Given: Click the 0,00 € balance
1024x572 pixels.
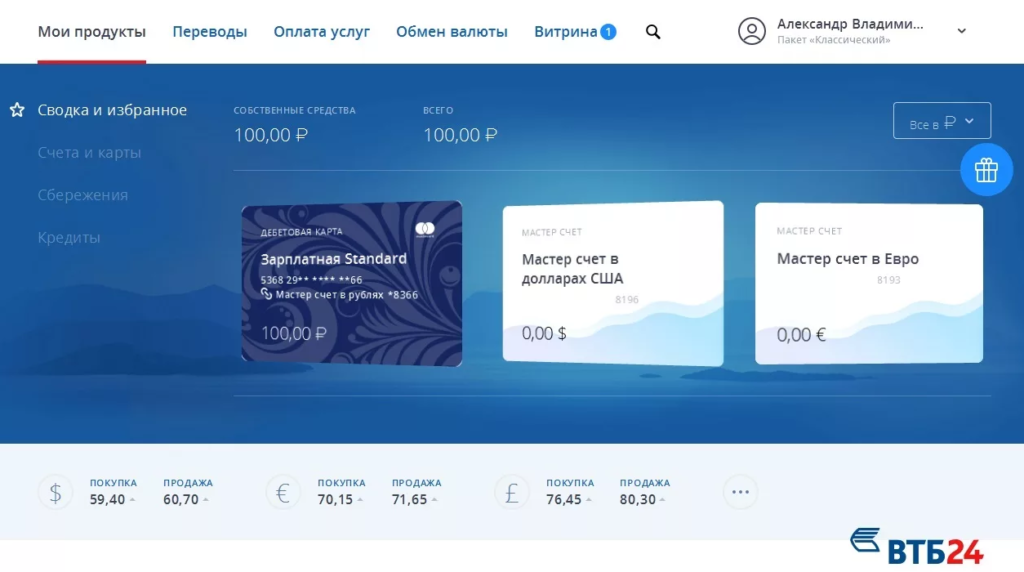Looking at the screenshot, I should tap(801, 335).
